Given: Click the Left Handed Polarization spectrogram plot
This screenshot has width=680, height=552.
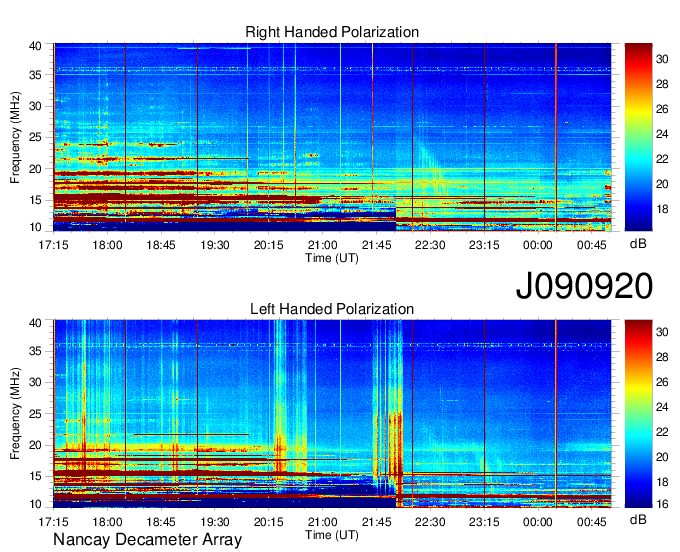Looking at the screenshot, I should click(x=332, y=414).
